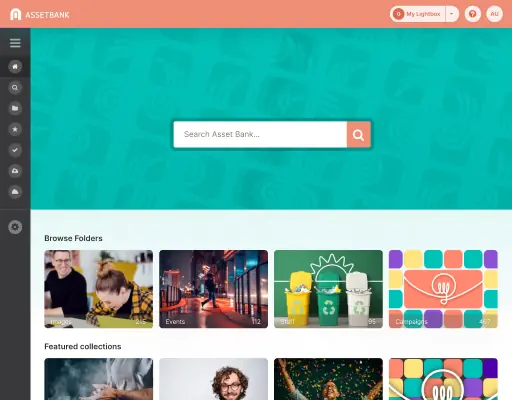Open the Events folder thumbnail
512x400 pixels.
213,289
